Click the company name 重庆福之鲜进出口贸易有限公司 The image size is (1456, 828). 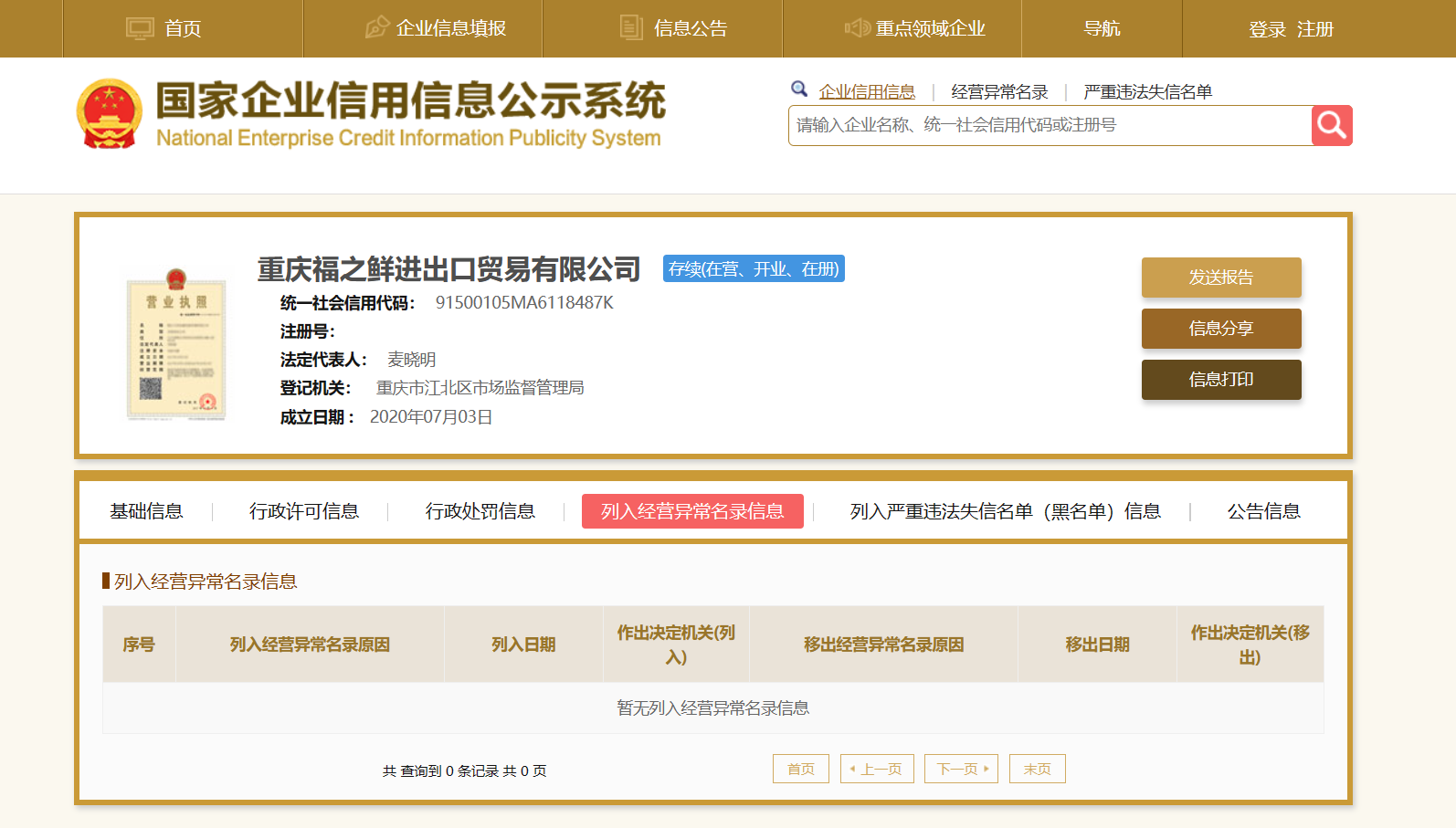point(448,269)
